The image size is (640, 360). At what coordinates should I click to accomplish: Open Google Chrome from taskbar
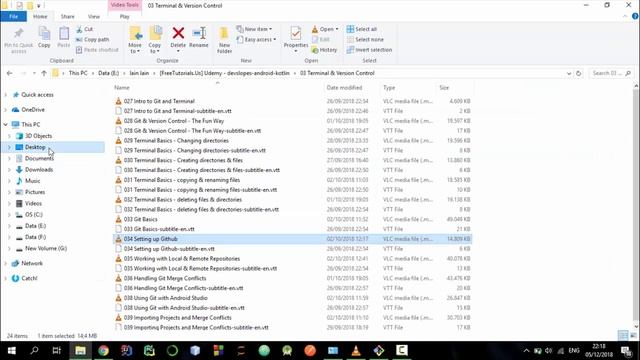103,350
